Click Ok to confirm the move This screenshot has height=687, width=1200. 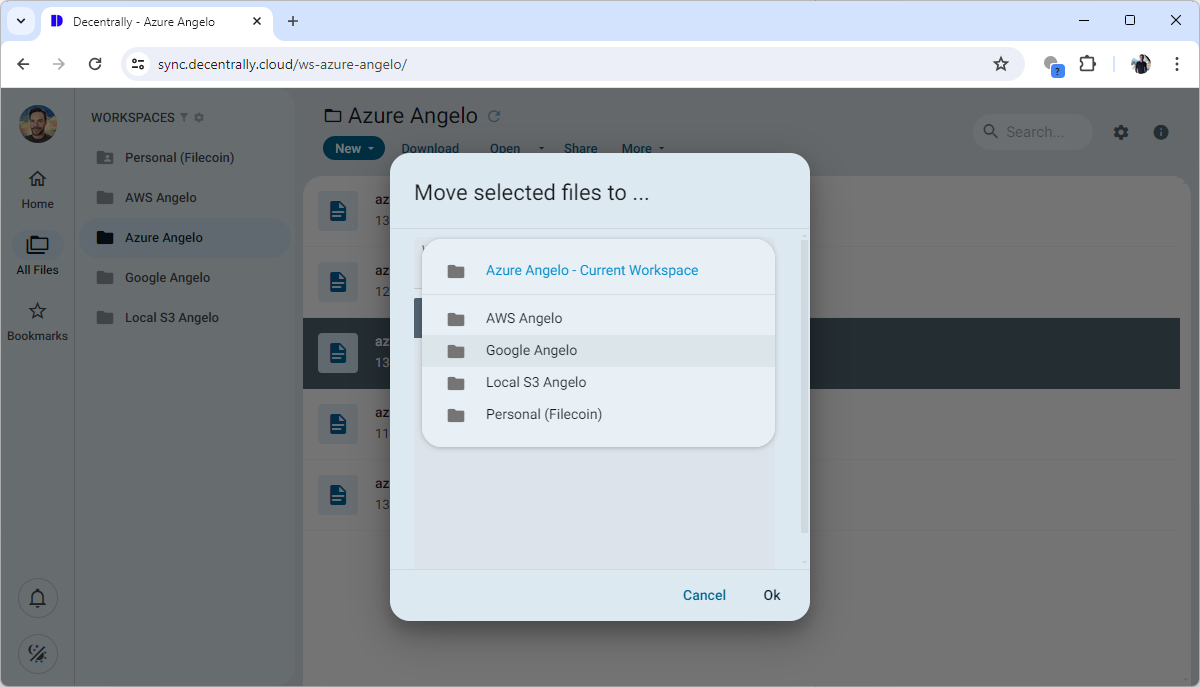(771, 595)
